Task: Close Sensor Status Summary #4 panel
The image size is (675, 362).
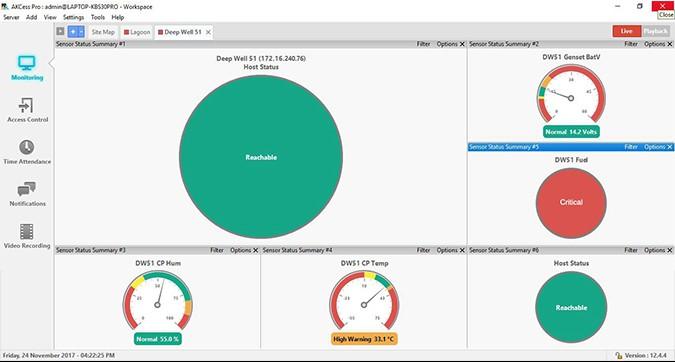Action: pyautogui.click(x=462, y=250)
